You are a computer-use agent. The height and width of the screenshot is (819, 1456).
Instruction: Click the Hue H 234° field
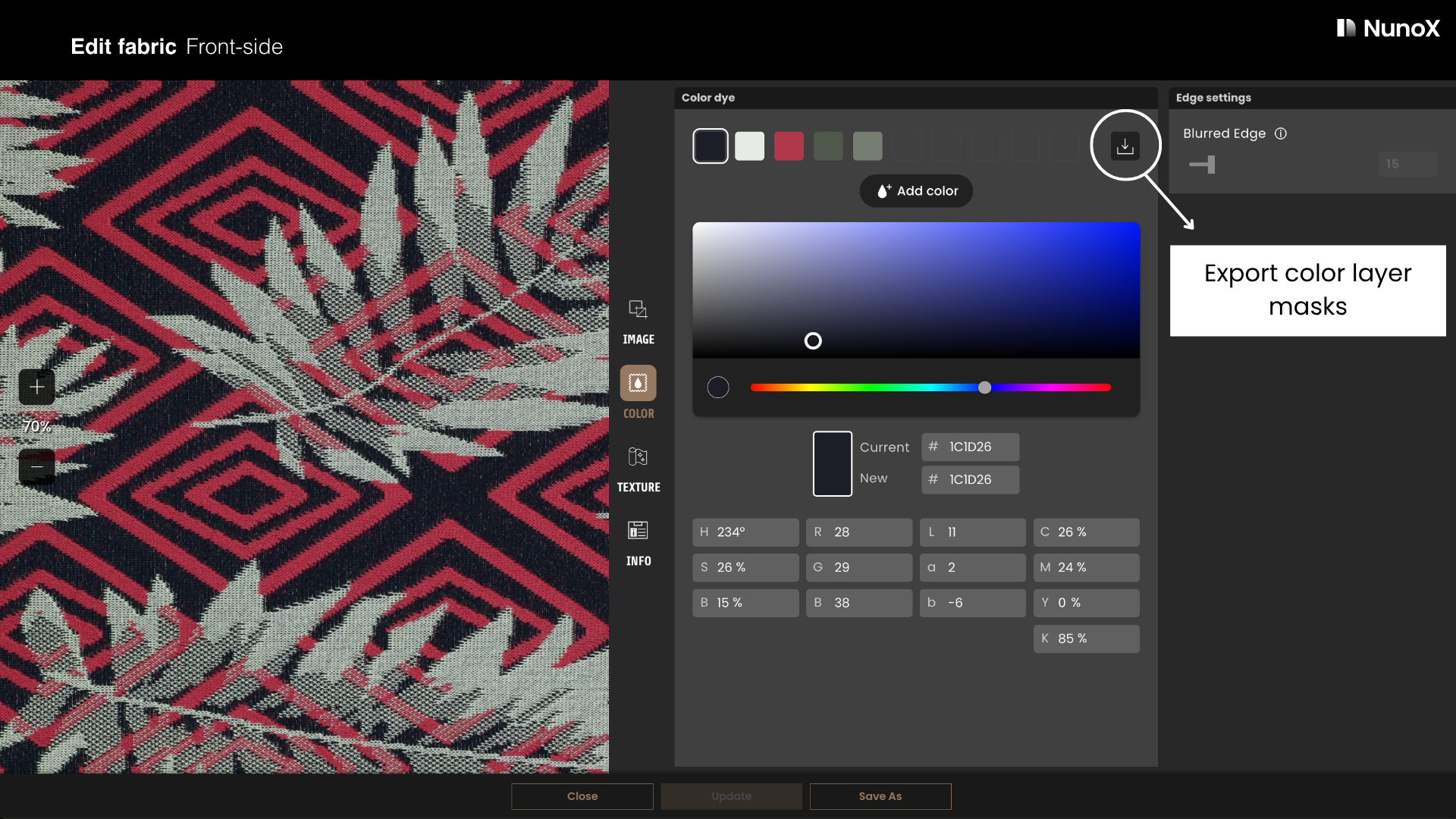745,532
